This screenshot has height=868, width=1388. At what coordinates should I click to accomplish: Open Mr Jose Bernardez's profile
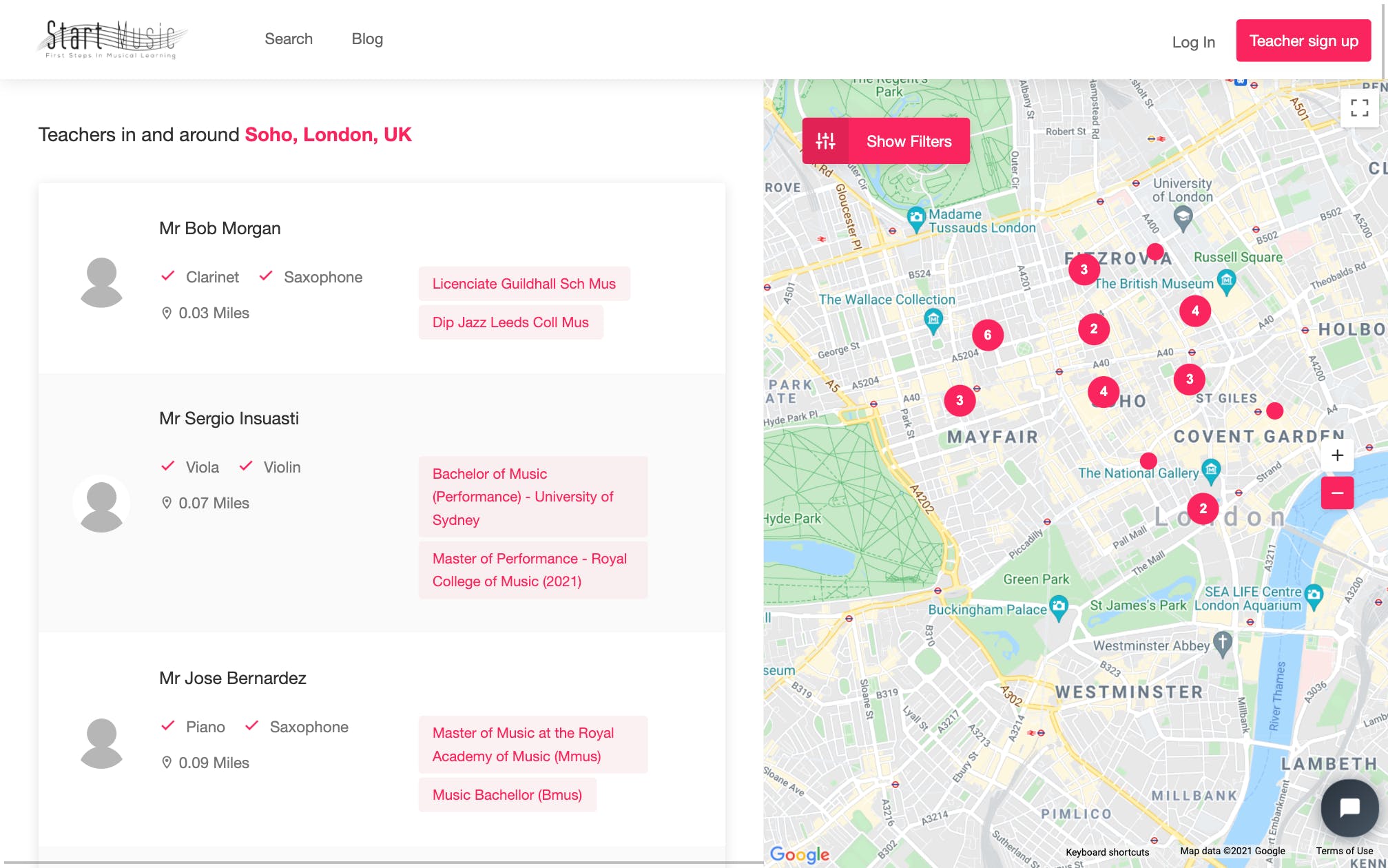point(233,678)
